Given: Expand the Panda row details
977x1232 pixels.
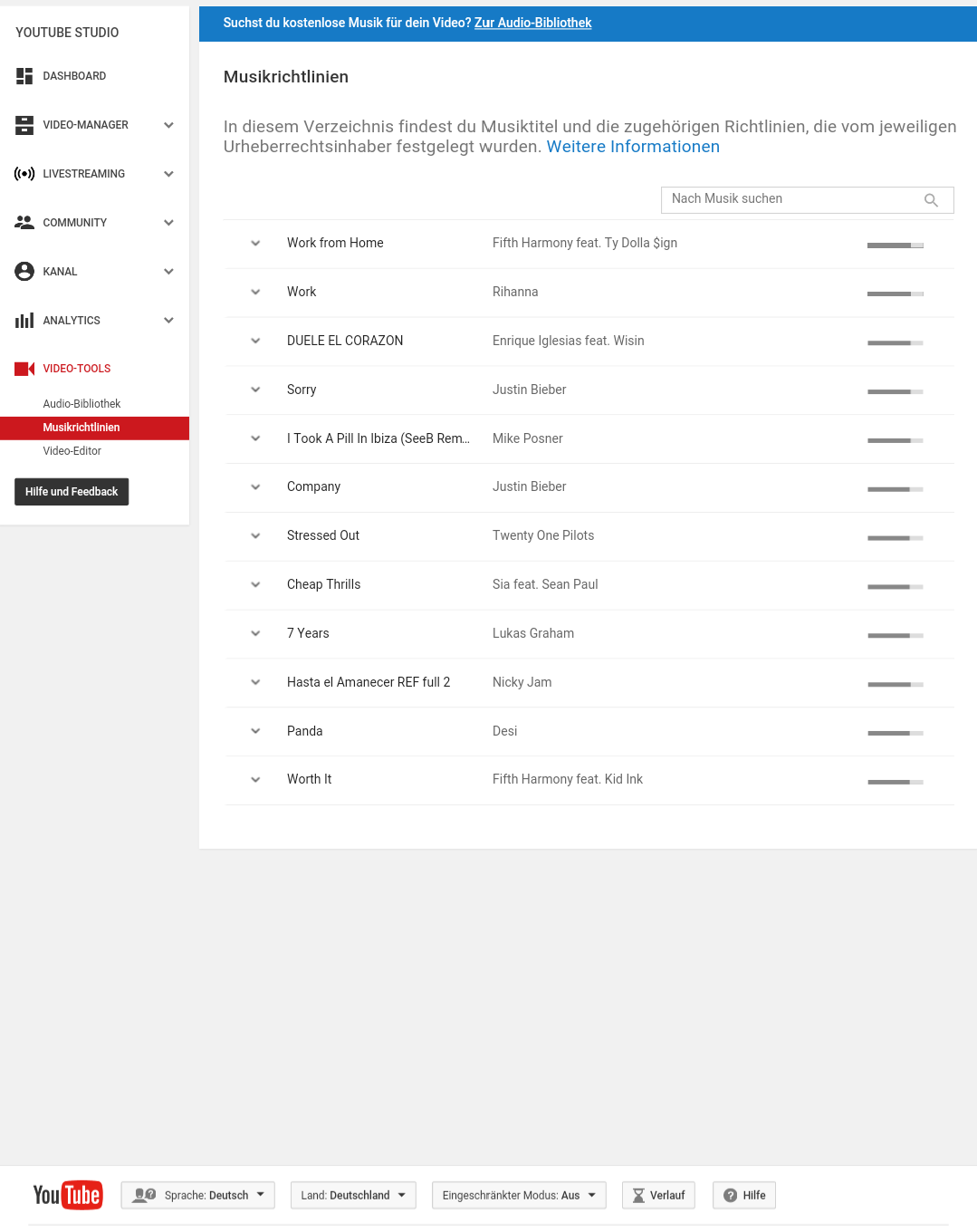Looking at the screenshot, I should [x=255, y=731].
